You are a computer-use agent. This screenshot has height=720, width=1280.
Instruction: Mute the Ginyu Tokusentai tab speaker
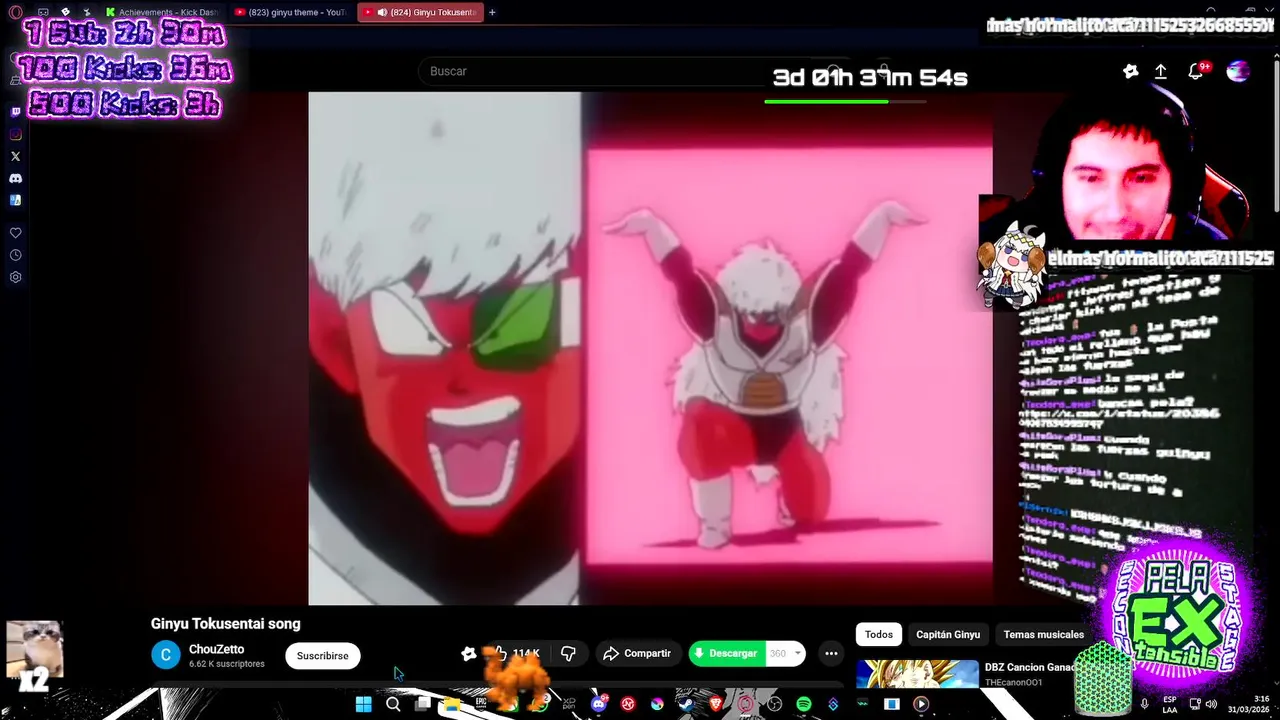point(383,12)
